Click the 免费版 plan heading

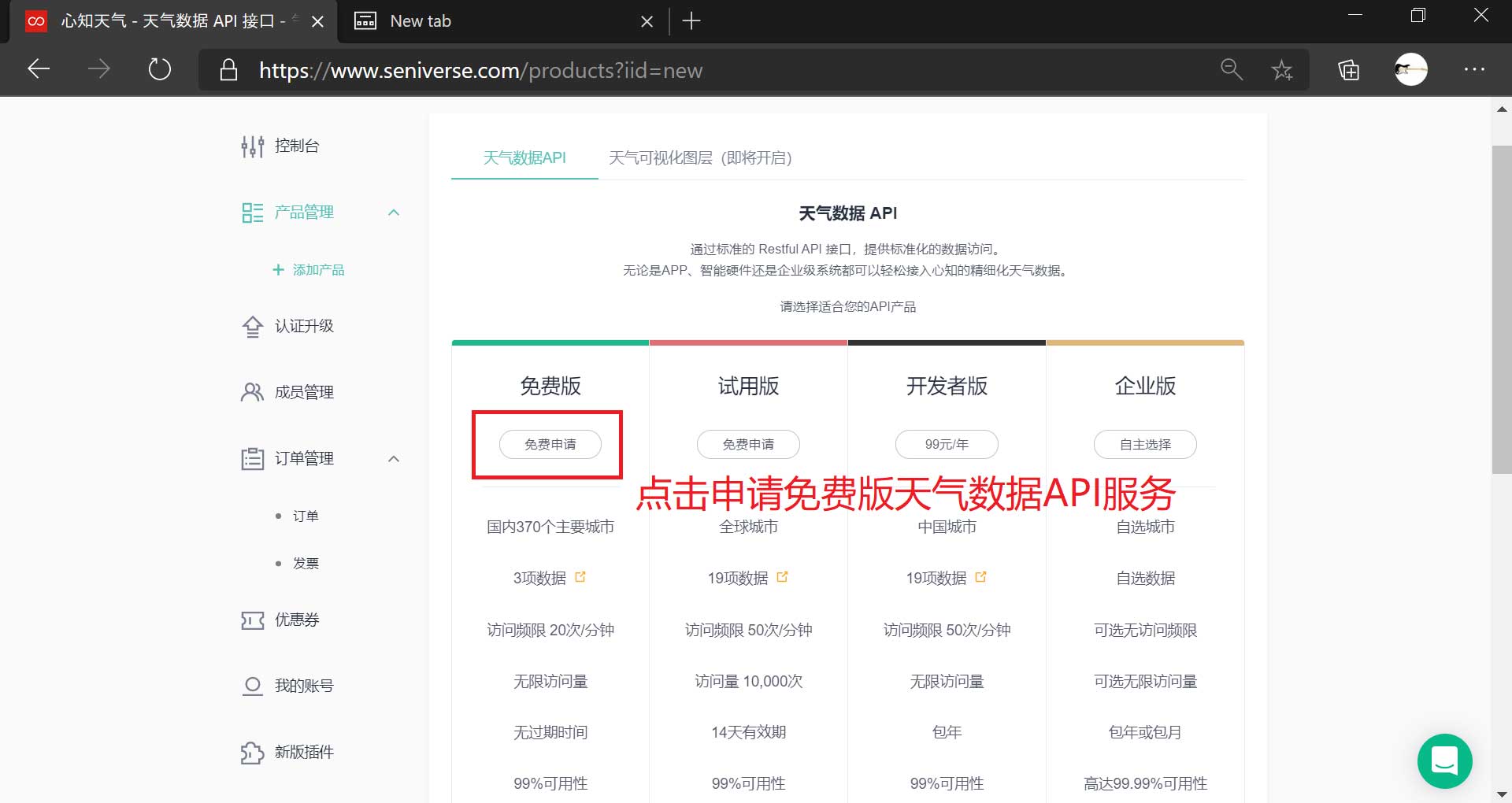pyautogui.click(x=550, y=386)
